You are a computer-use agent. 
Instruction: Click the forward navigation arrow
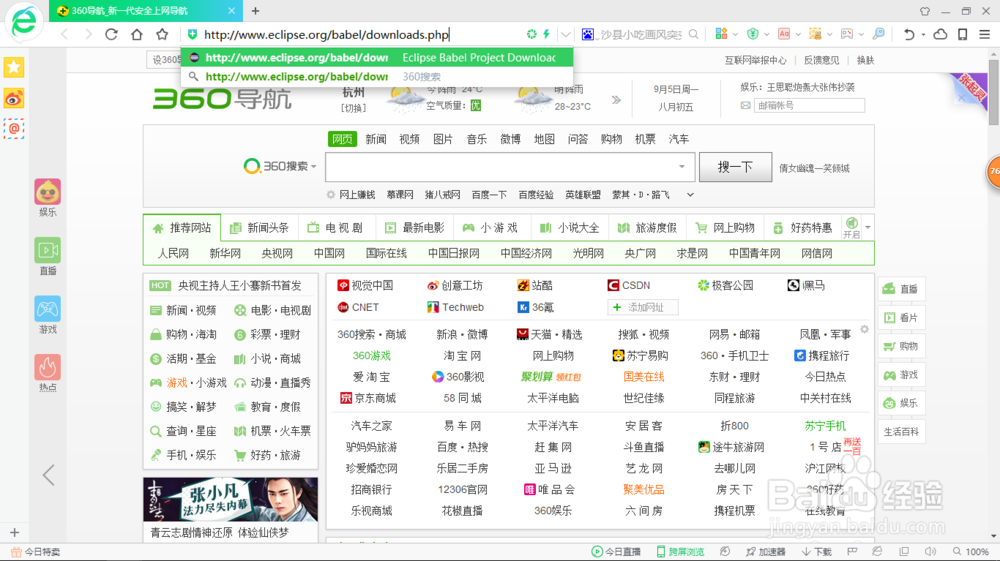[x=88, y=34]
